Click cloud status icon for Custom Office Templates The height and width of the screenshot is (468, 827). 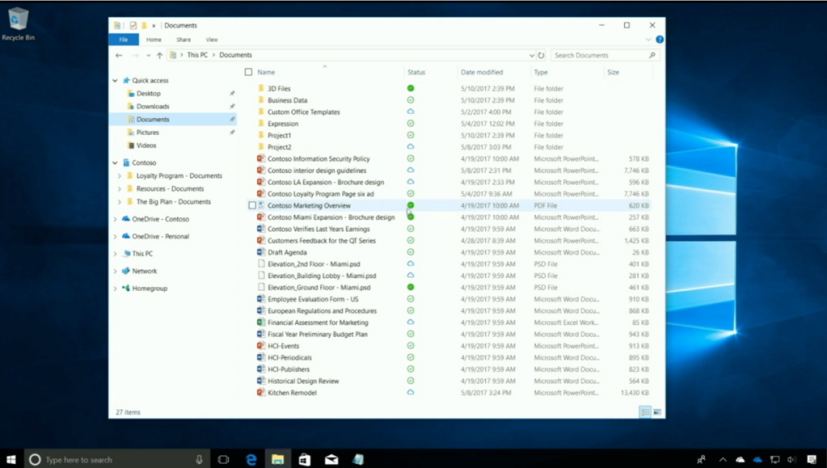point(410,112)
